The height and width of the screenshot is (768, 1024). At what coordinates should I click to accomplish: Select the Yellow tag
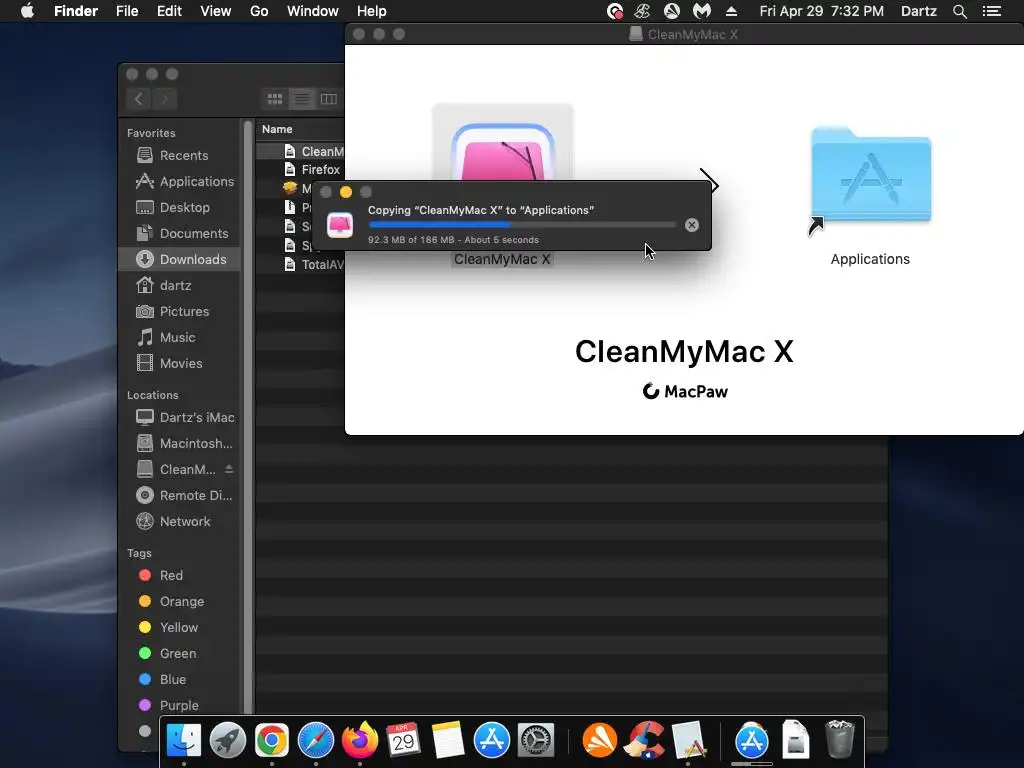[x=179, y=628]
